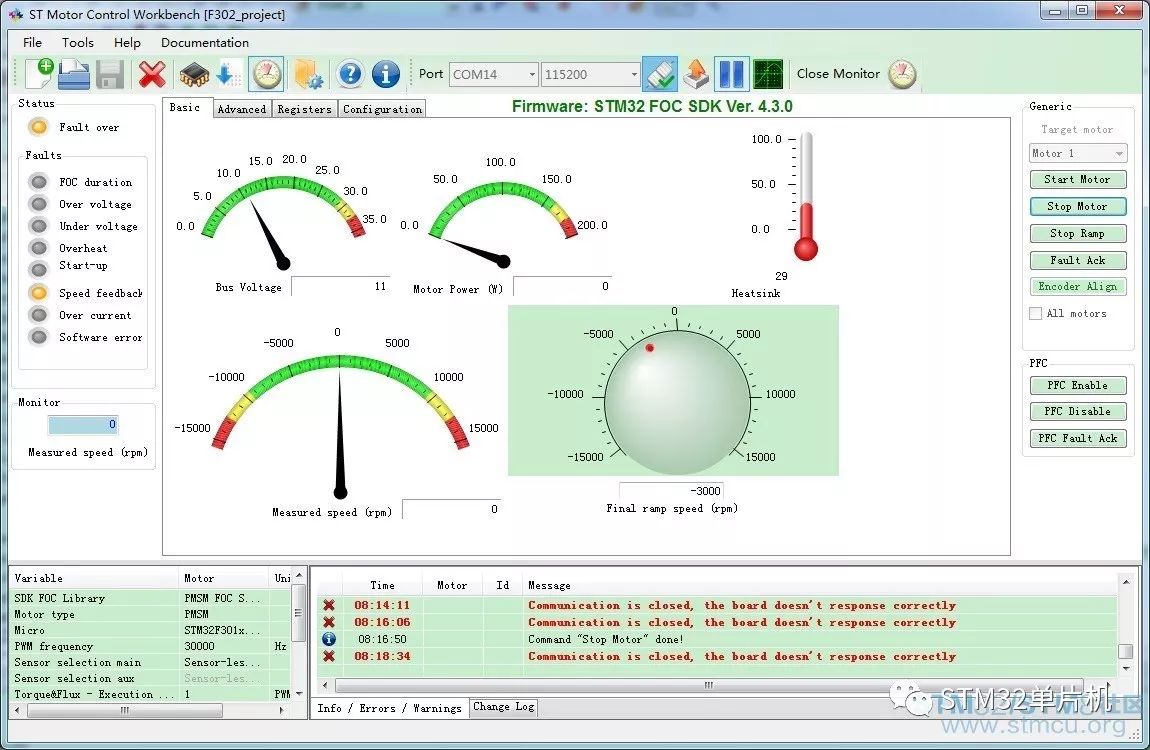1150x750 pixels.
Task: Open the Documentation menu
Action: (x=205, y=43)
